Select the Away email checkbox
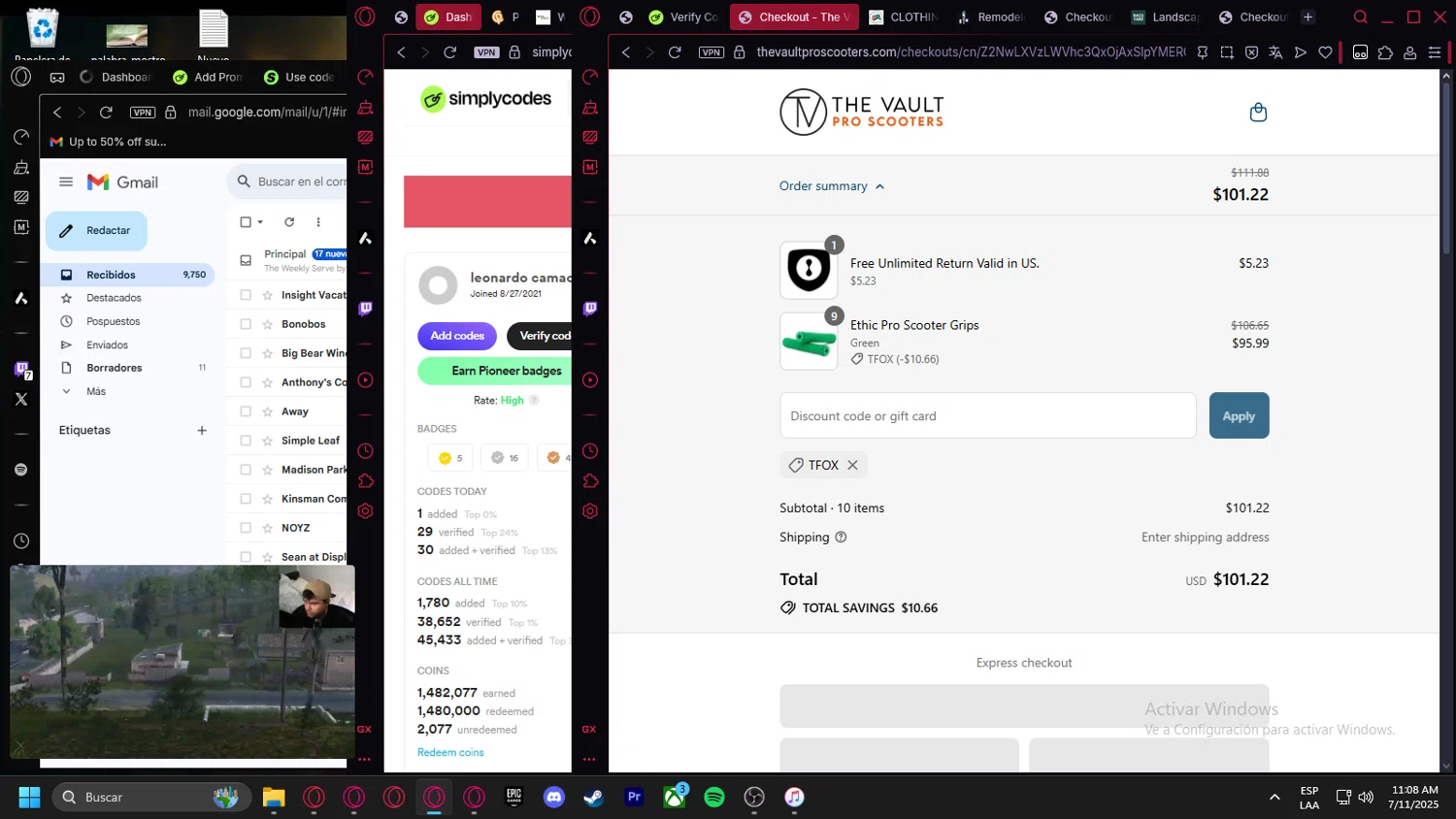 pyautogui.click(x=246, y=411)
